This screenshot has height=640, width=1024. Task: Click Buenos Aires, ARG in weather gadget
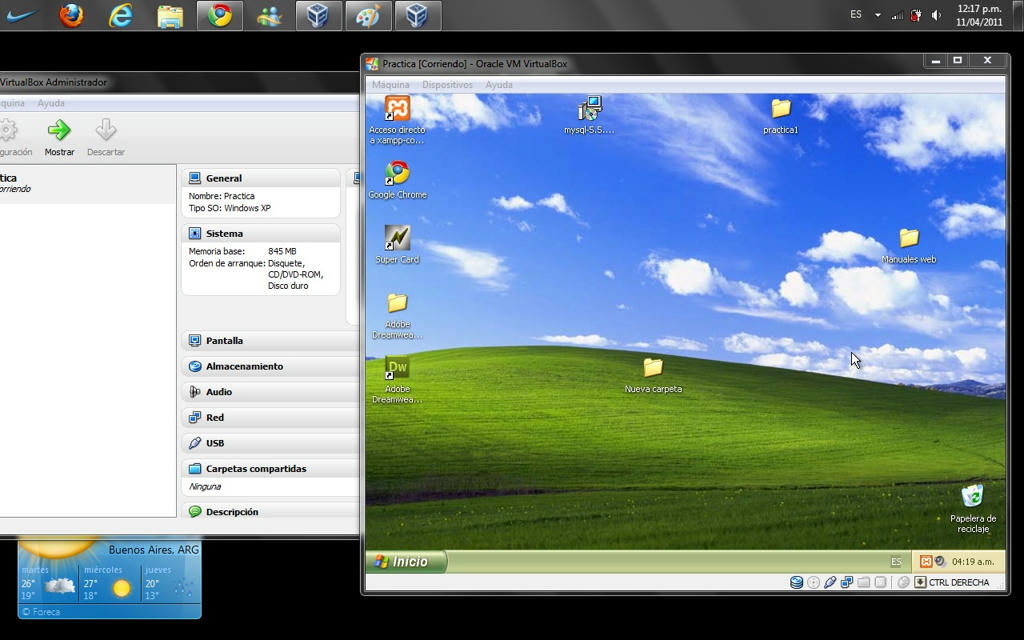click(x=153, y=550)
